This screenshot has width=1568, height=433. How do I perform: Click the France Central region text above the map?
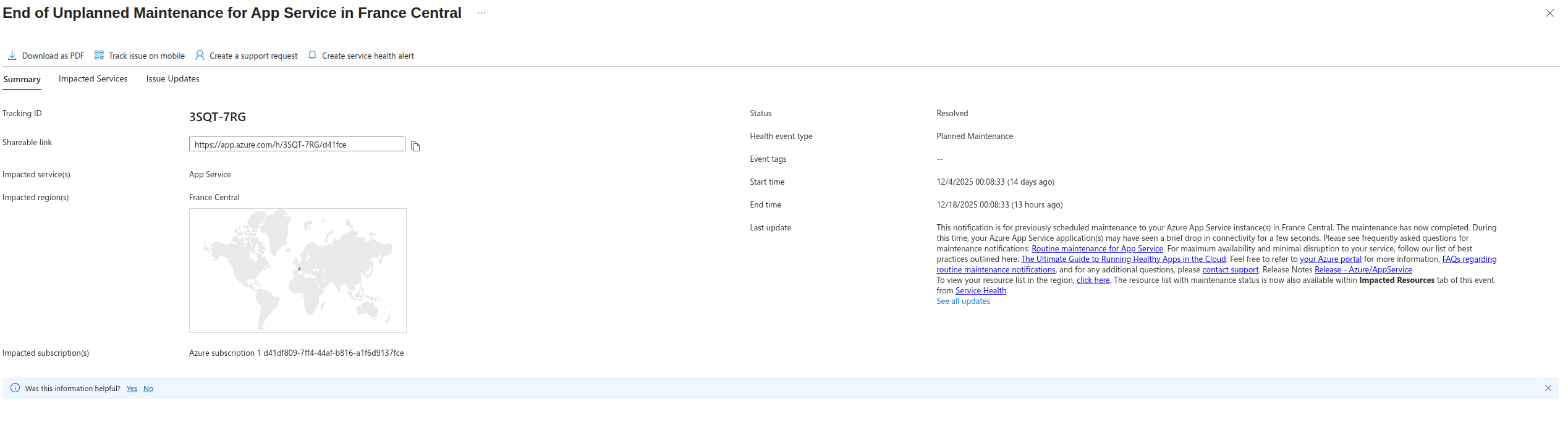[214, 197]
